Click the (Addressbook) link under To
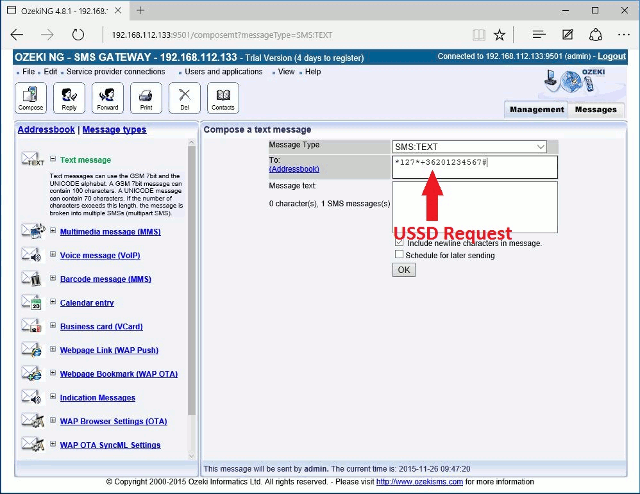 294,169
